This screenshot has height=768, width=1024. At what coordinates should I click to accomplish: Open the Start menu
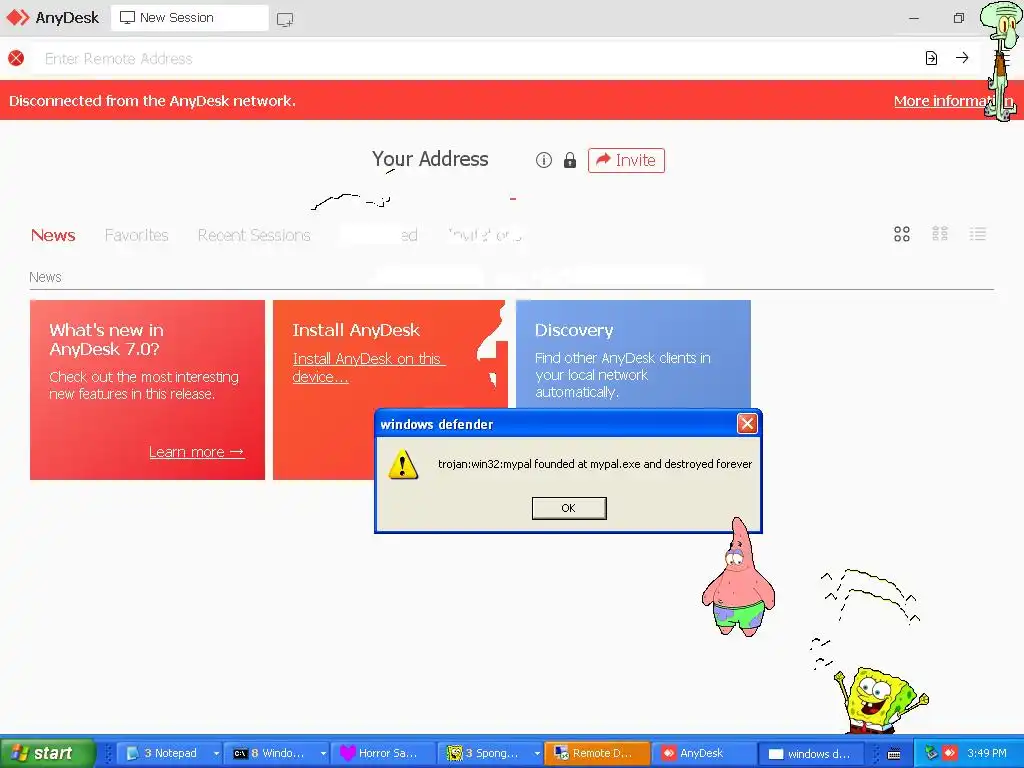[48, 753]
